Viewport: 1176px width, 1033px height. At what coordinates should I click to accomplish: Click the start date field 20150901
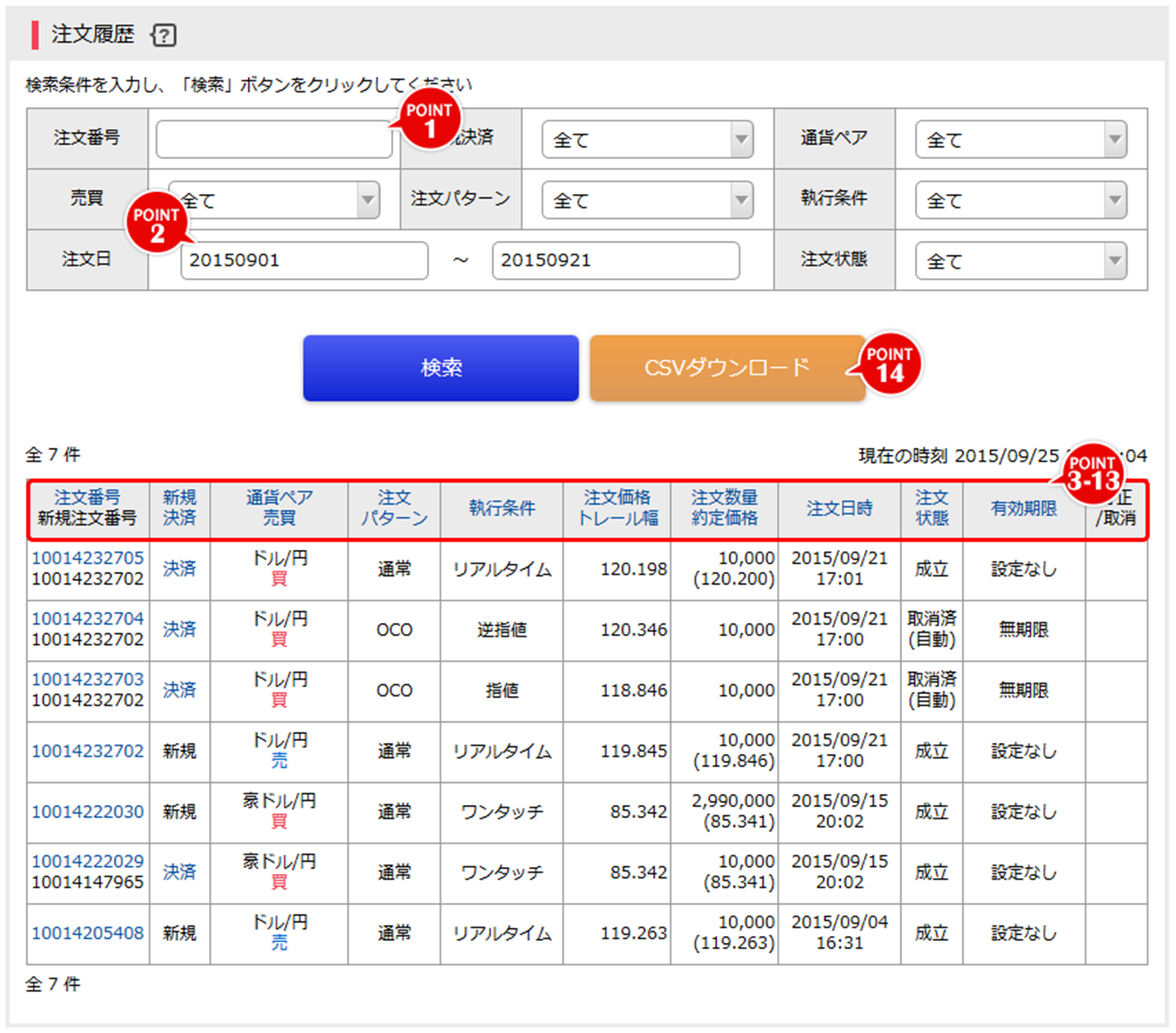pyautogui.click(x=304, y=261)
